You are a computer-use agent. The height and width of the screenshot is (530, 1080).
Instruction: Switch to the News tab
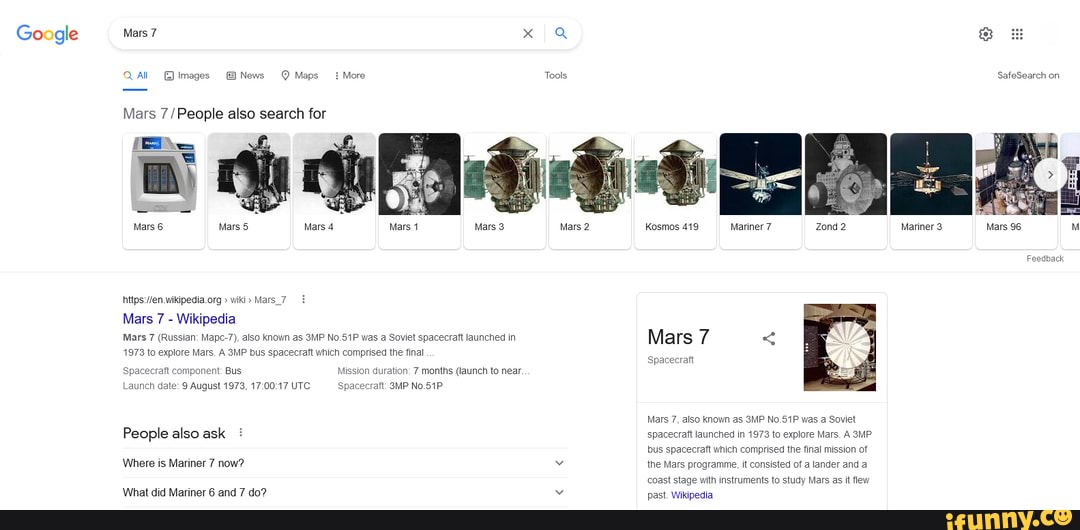coord(245,75)
